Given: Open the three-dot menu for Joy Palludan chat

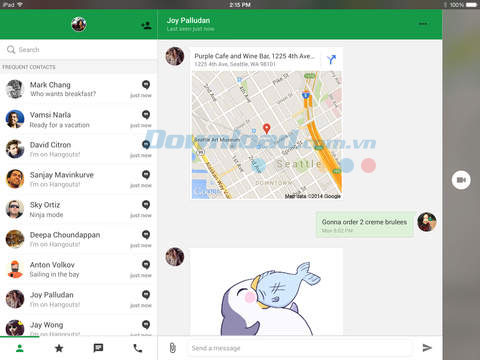Looking at the screenshot, I should point(423,24).
